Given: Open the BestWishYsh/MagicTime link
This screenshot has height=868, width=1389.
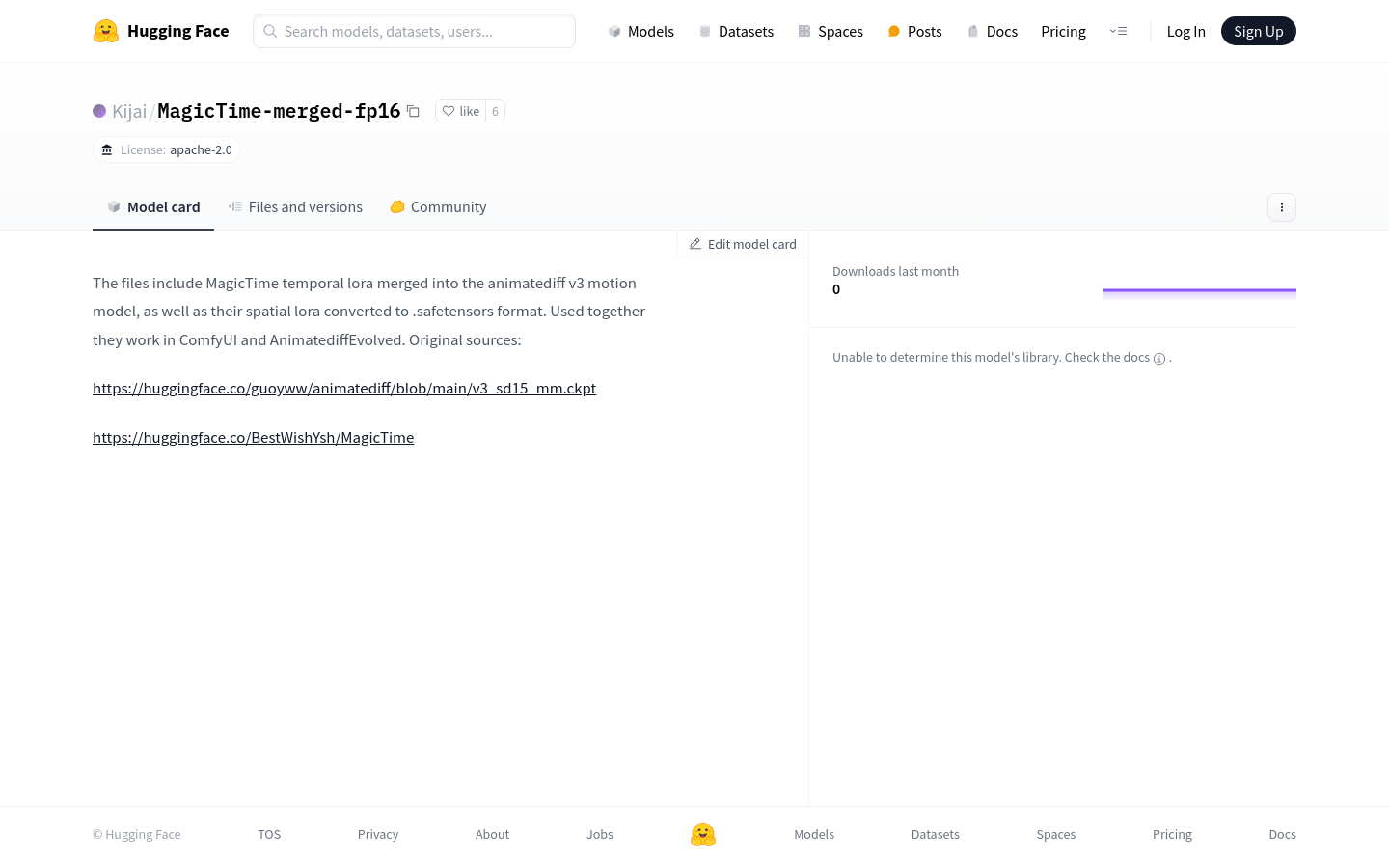Looking at the screenshot, I should tap(253, 437).
